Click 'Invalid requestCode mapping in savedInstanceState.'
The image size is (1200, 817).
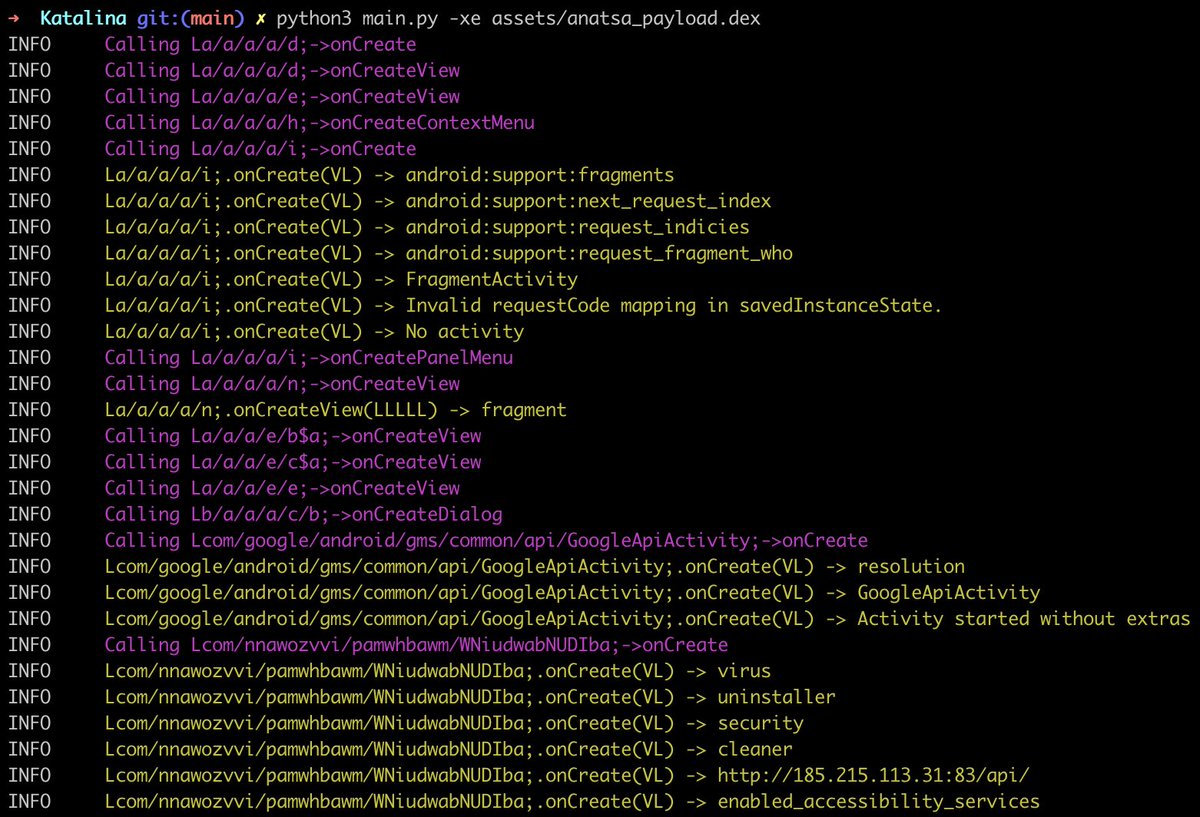674,305
